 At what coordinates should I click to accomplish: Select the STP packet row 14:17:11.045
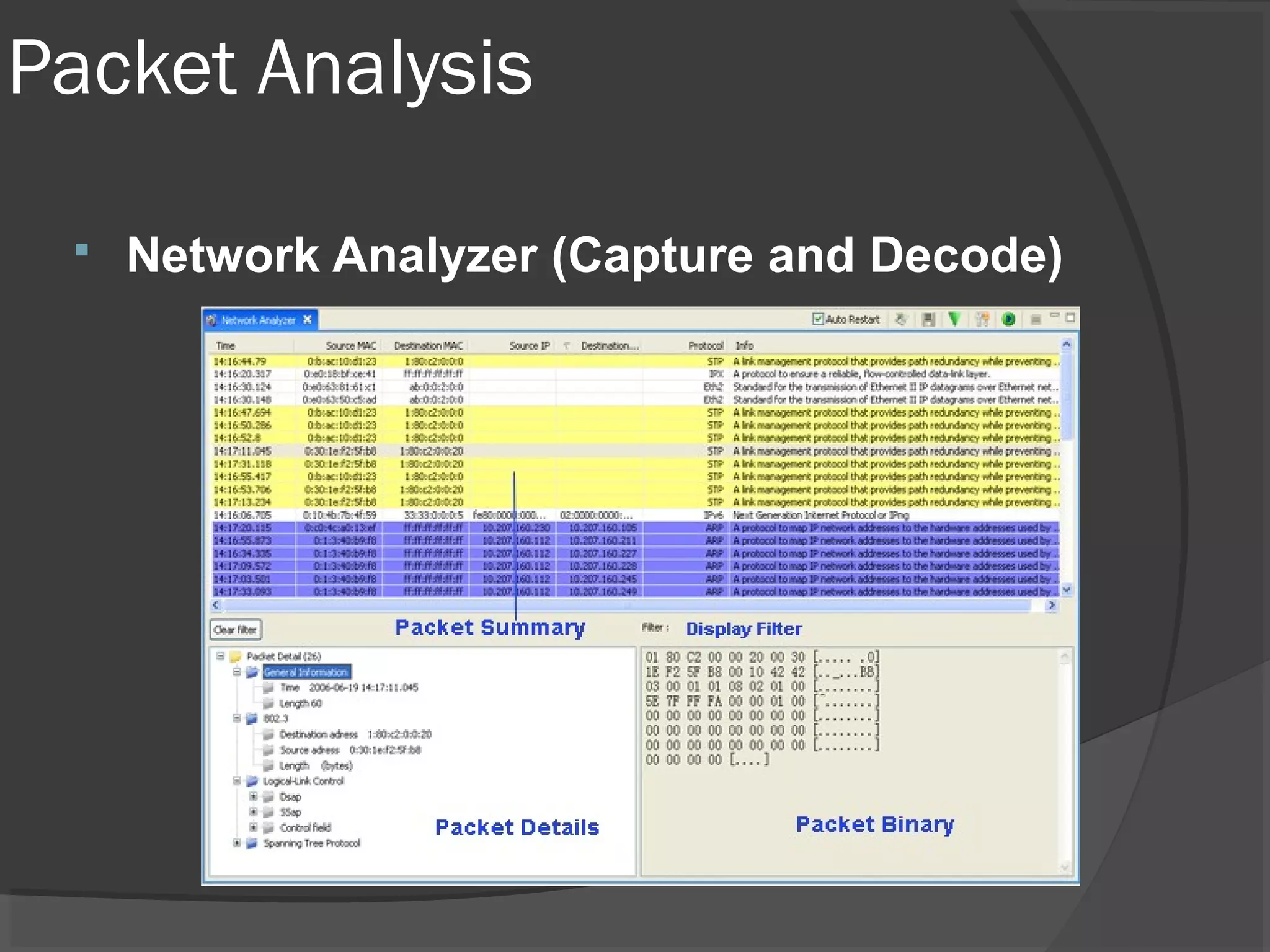click(x=635, y=451)
